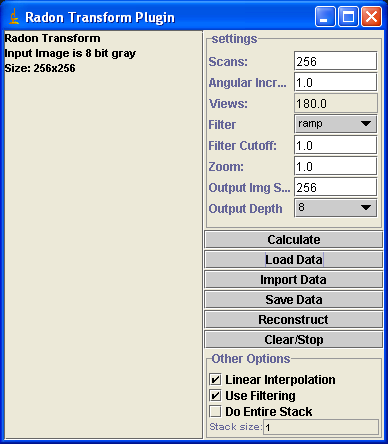Click the Output Img Size field
The height and width of the screenshot is (444, 388).
336,187
